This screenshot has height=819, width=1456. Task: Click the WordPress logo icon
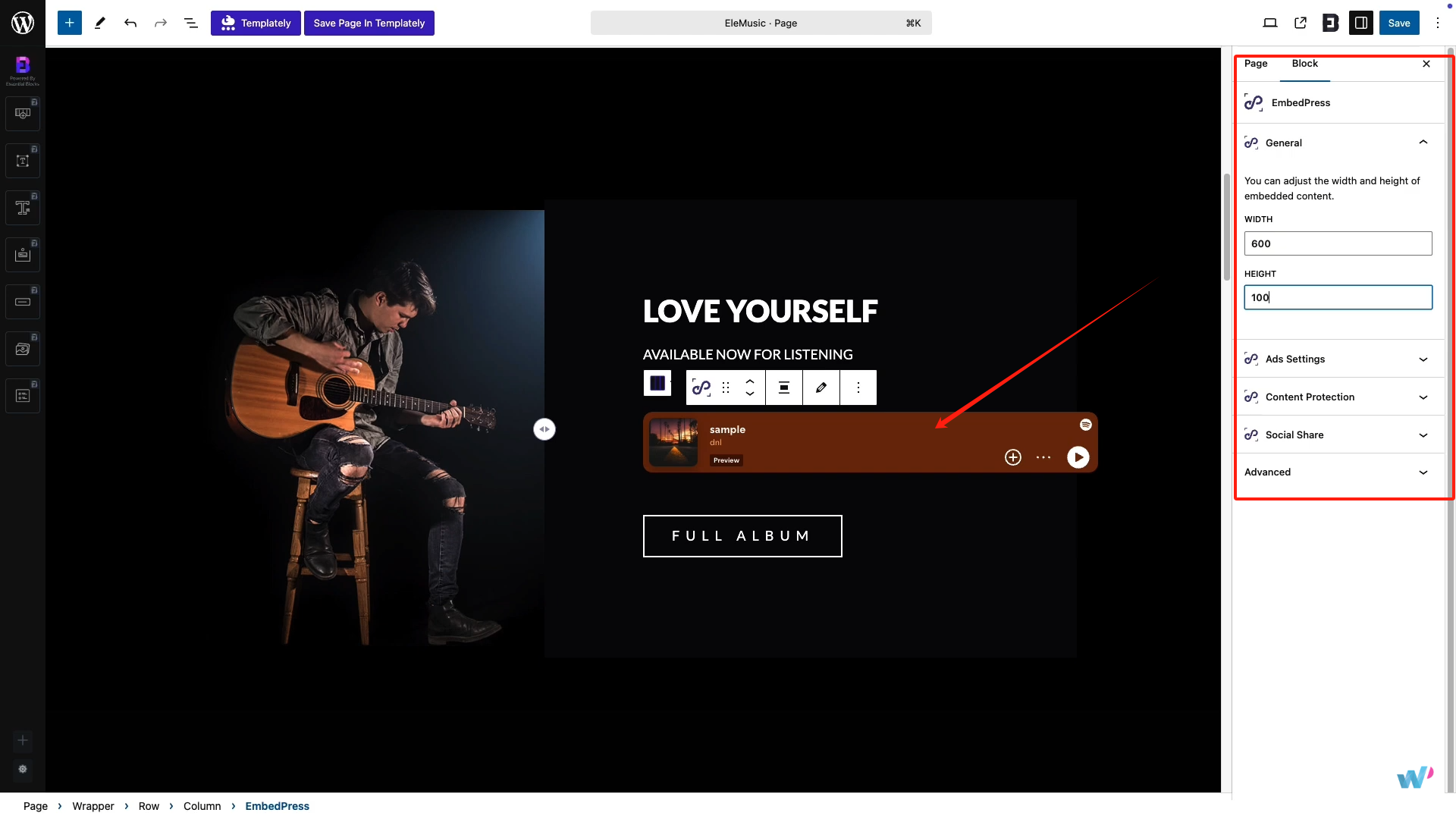pos(23,23)
